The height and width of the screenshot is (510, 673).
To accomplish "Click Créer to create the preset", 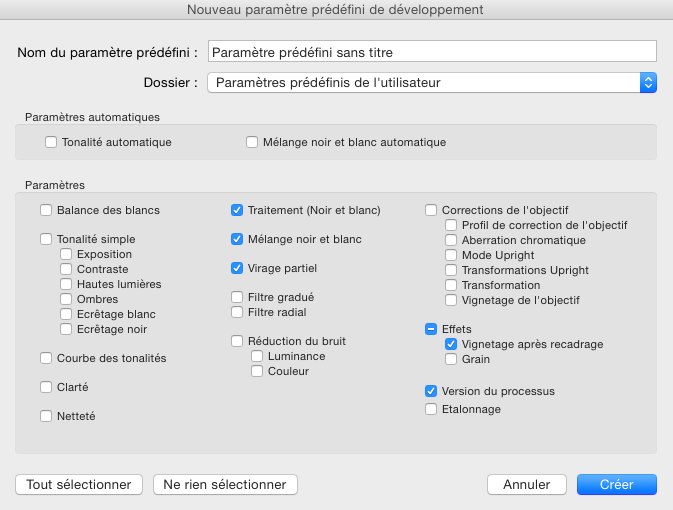I will [616, 484].
